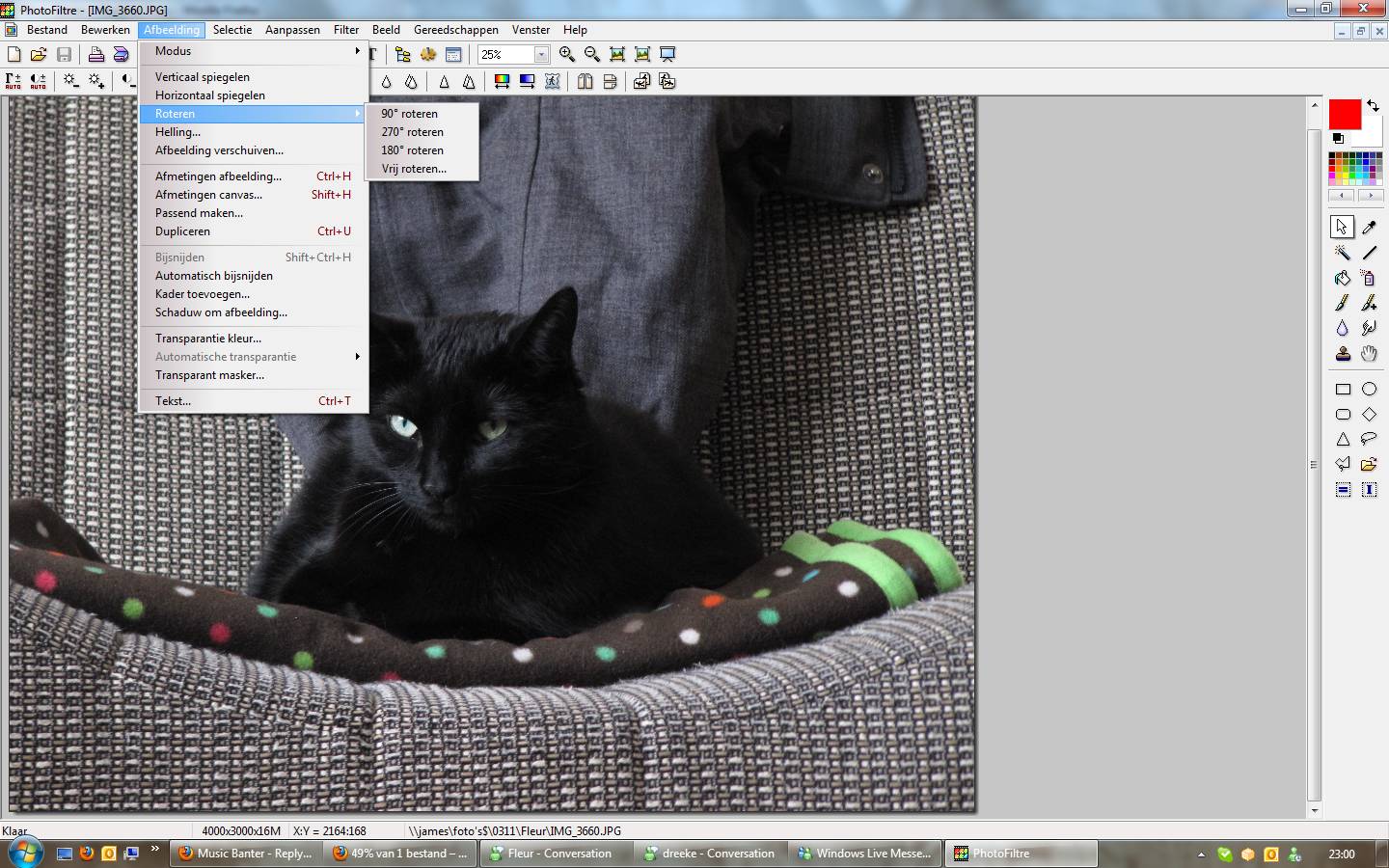Choose the Polygon selection shape
Screen dimensions: 1389x868
pyautogui.click(x=1342, y=465)
